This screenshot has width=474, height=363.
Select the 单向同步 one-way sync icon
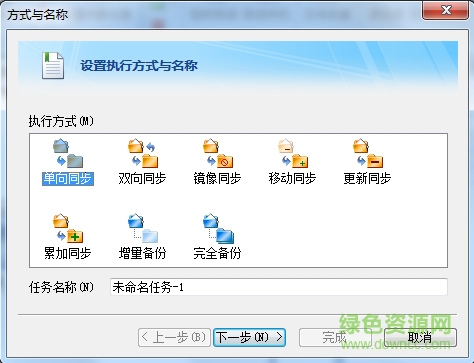pyautogui.click(x=68, y=153)
